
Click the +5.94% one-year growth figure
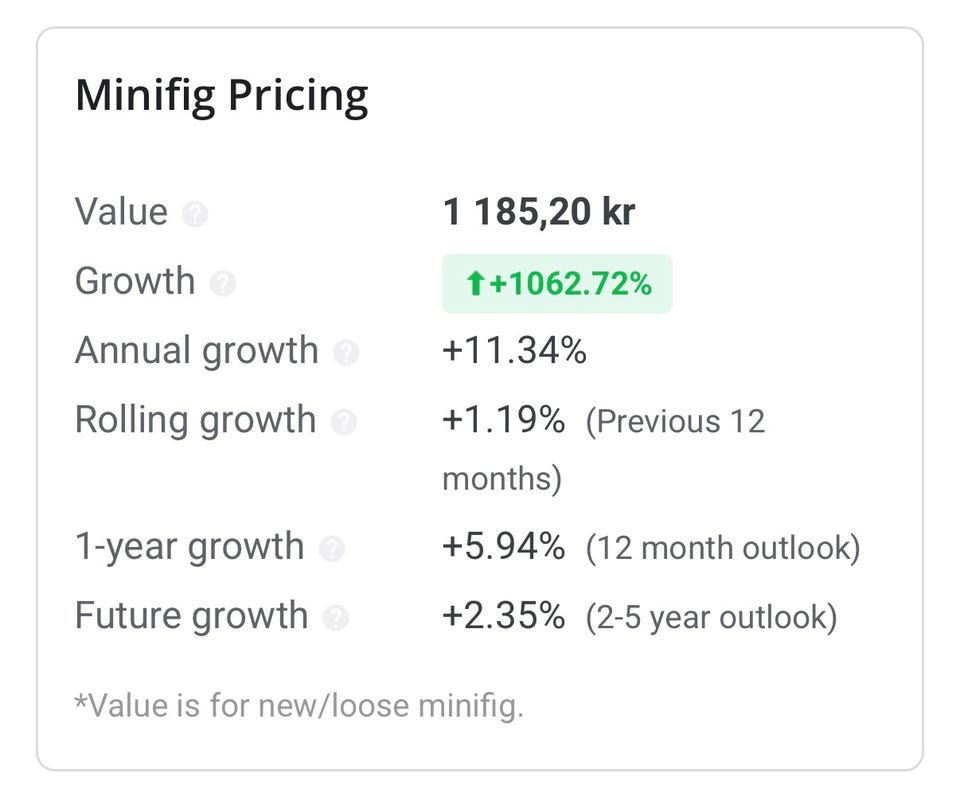coord(503,546)
